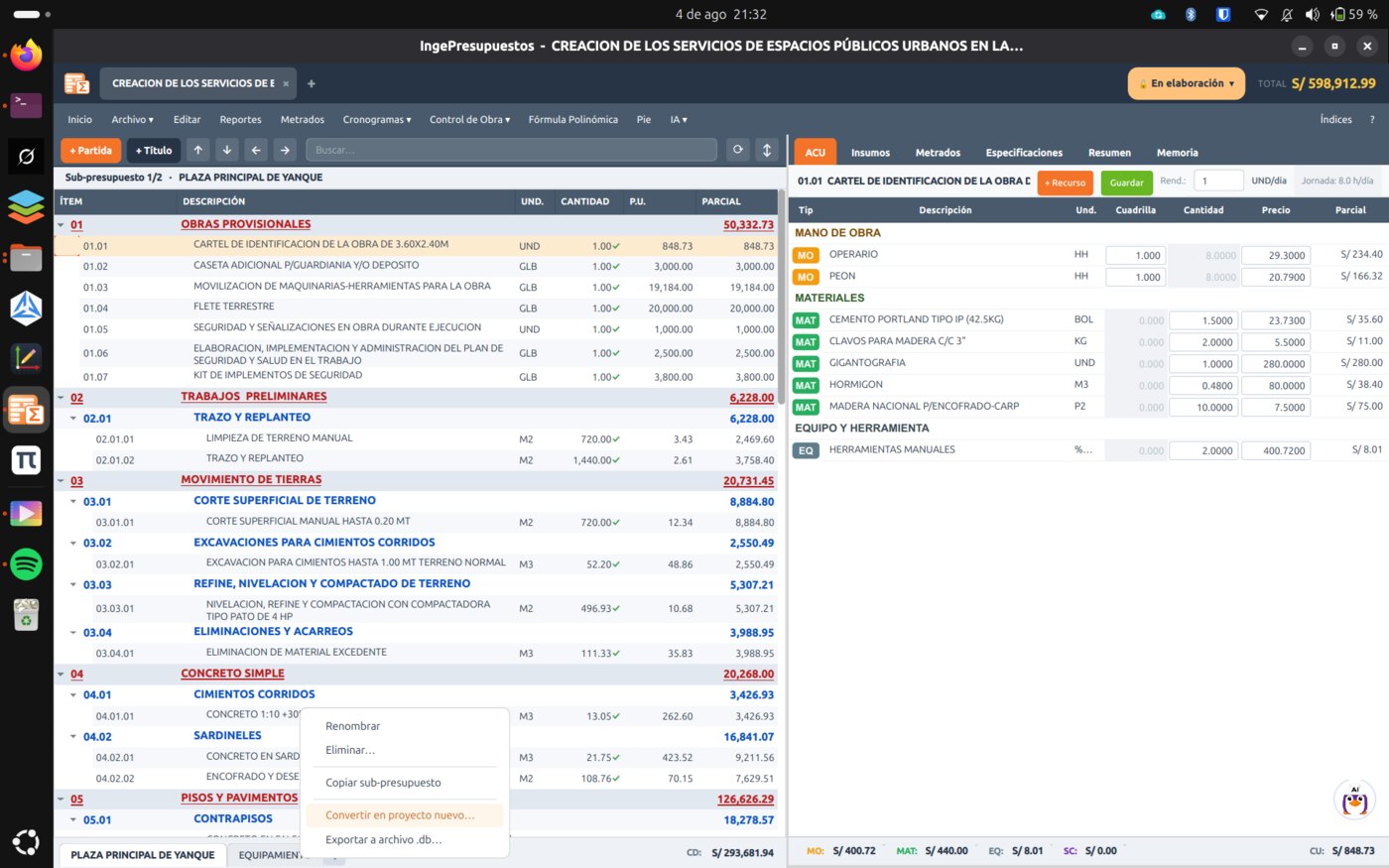
Task: Open a new project tab with plus
Action: [x=311, y=83]
